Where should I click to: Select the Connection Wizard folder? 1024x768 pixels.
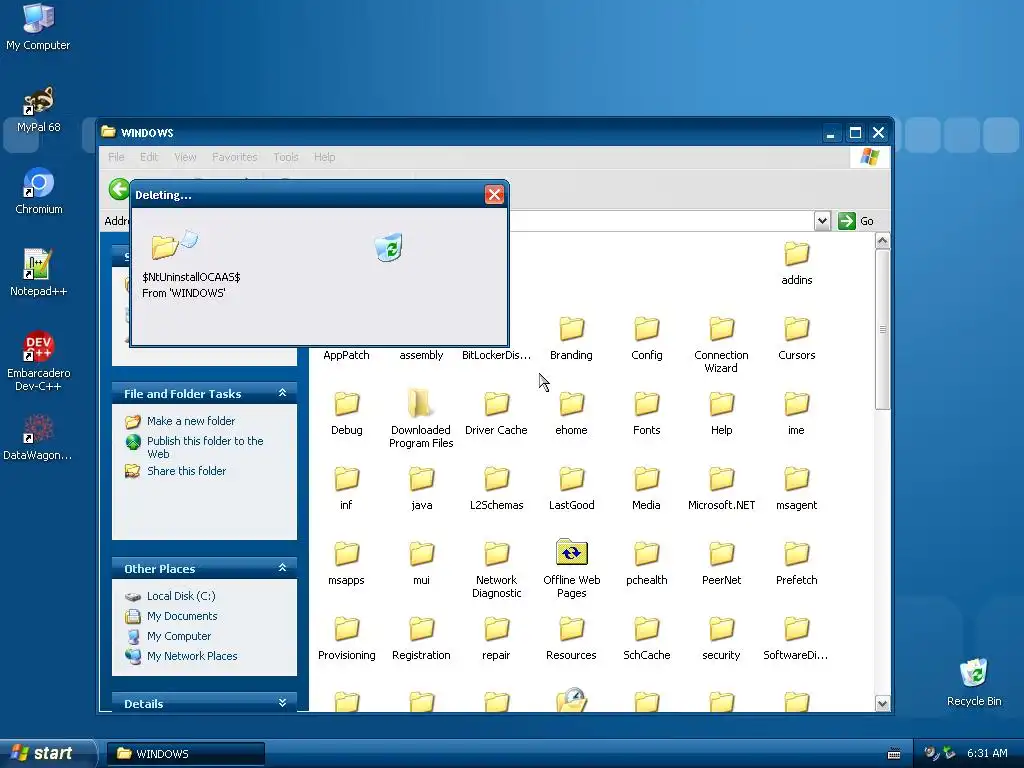point(721,345)
